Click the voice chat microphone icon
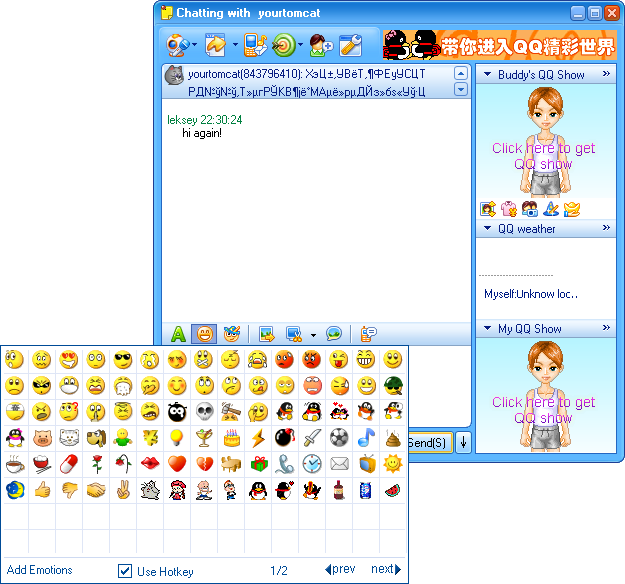 pyautogui.click(x=177, y=45)
